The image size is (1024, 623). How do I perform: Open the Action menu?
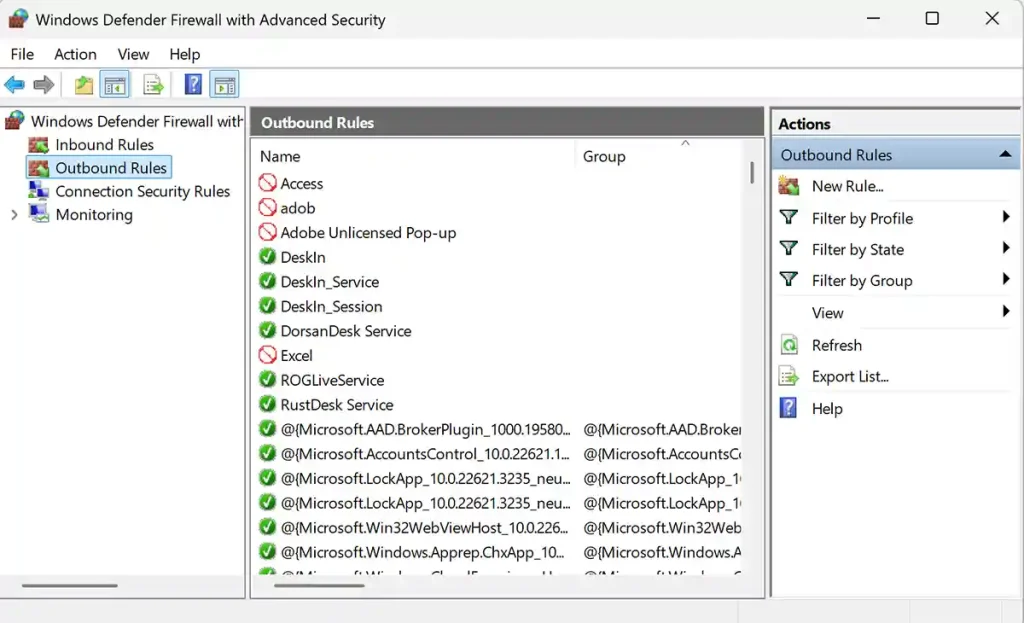(75, 54)
